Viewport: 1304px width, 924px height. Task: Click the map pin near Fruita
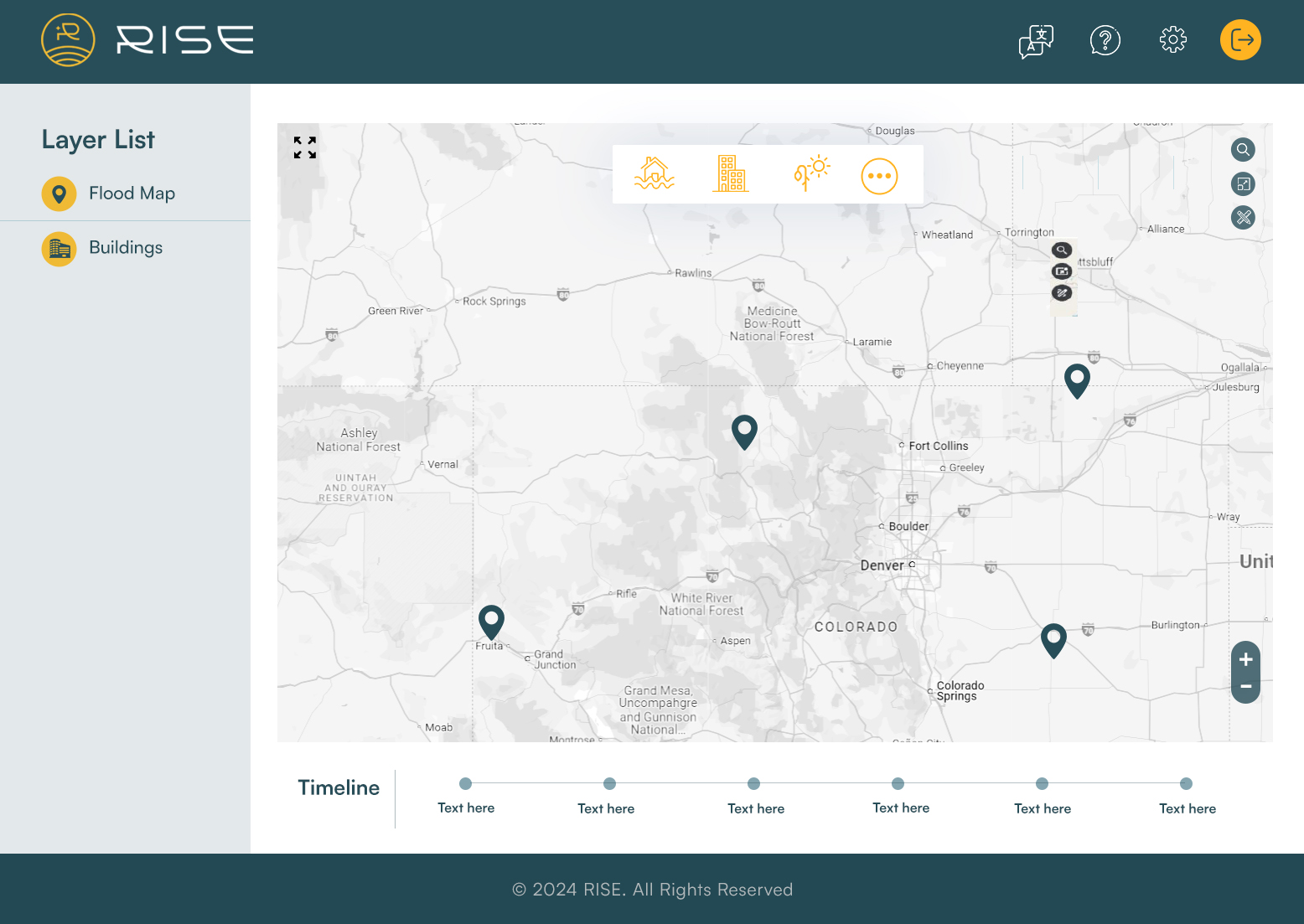pos(491,622)
